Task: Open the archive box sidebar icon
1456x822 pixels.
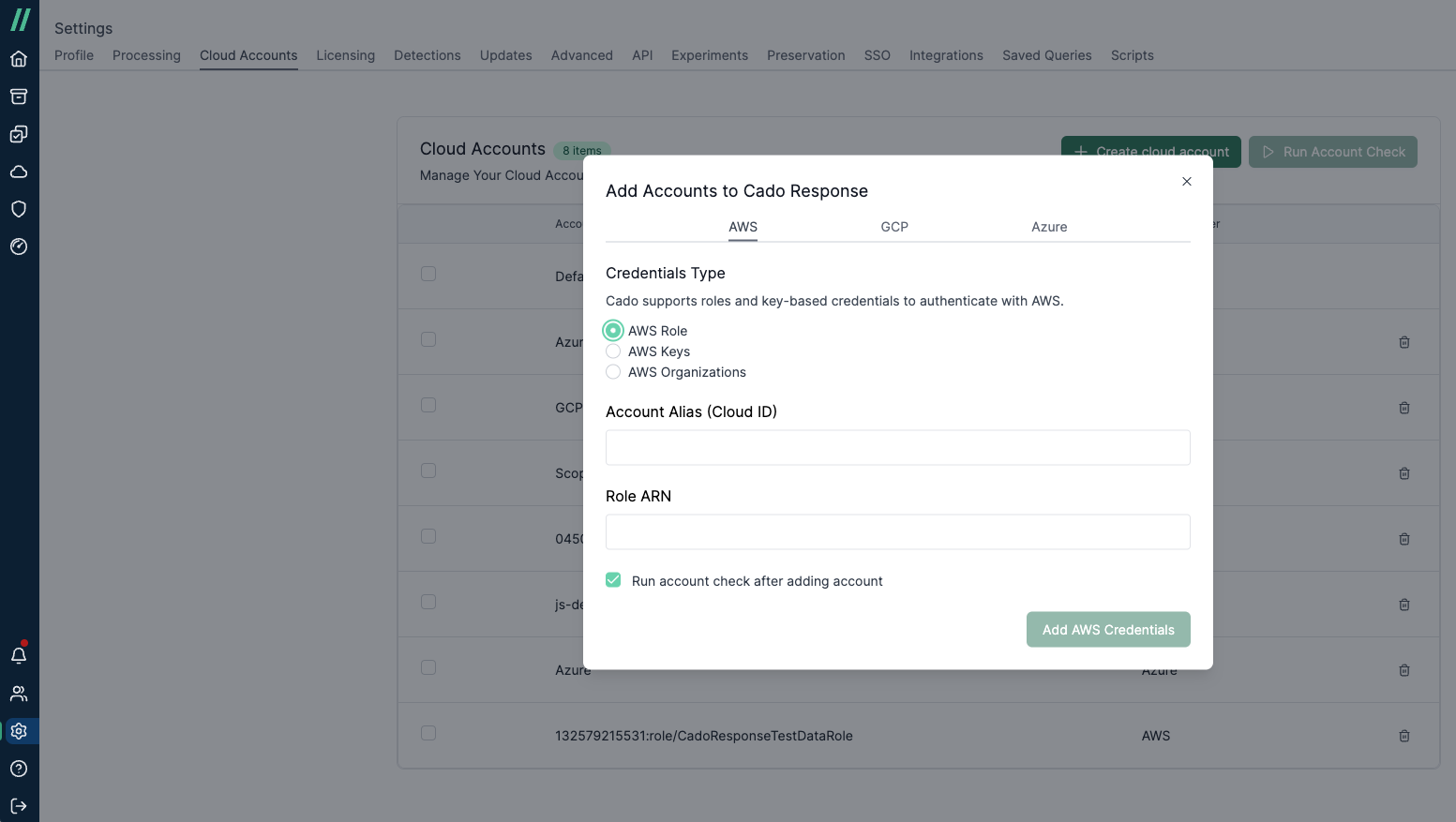Action: 19,97
